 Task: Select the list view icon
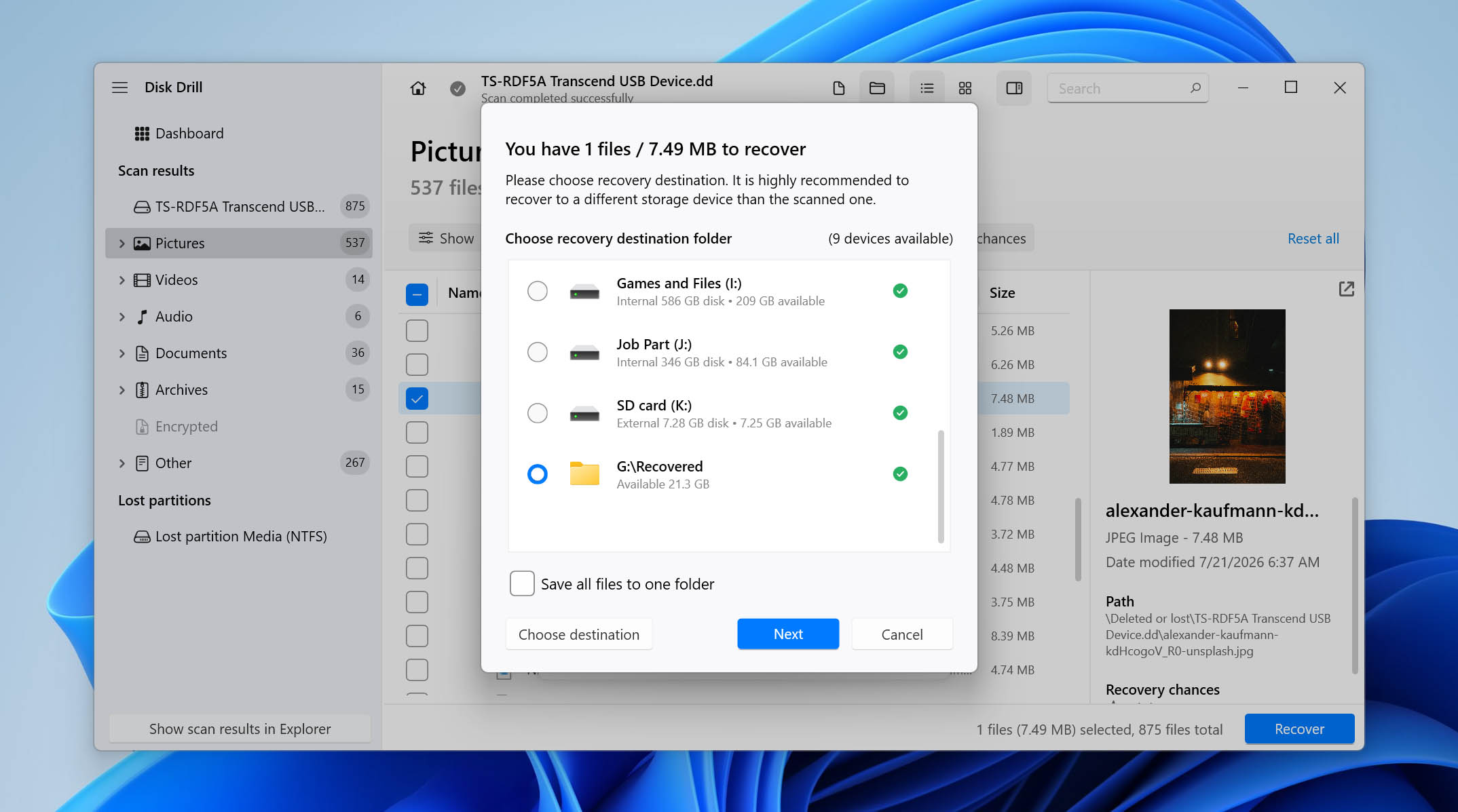coord(927,88)
